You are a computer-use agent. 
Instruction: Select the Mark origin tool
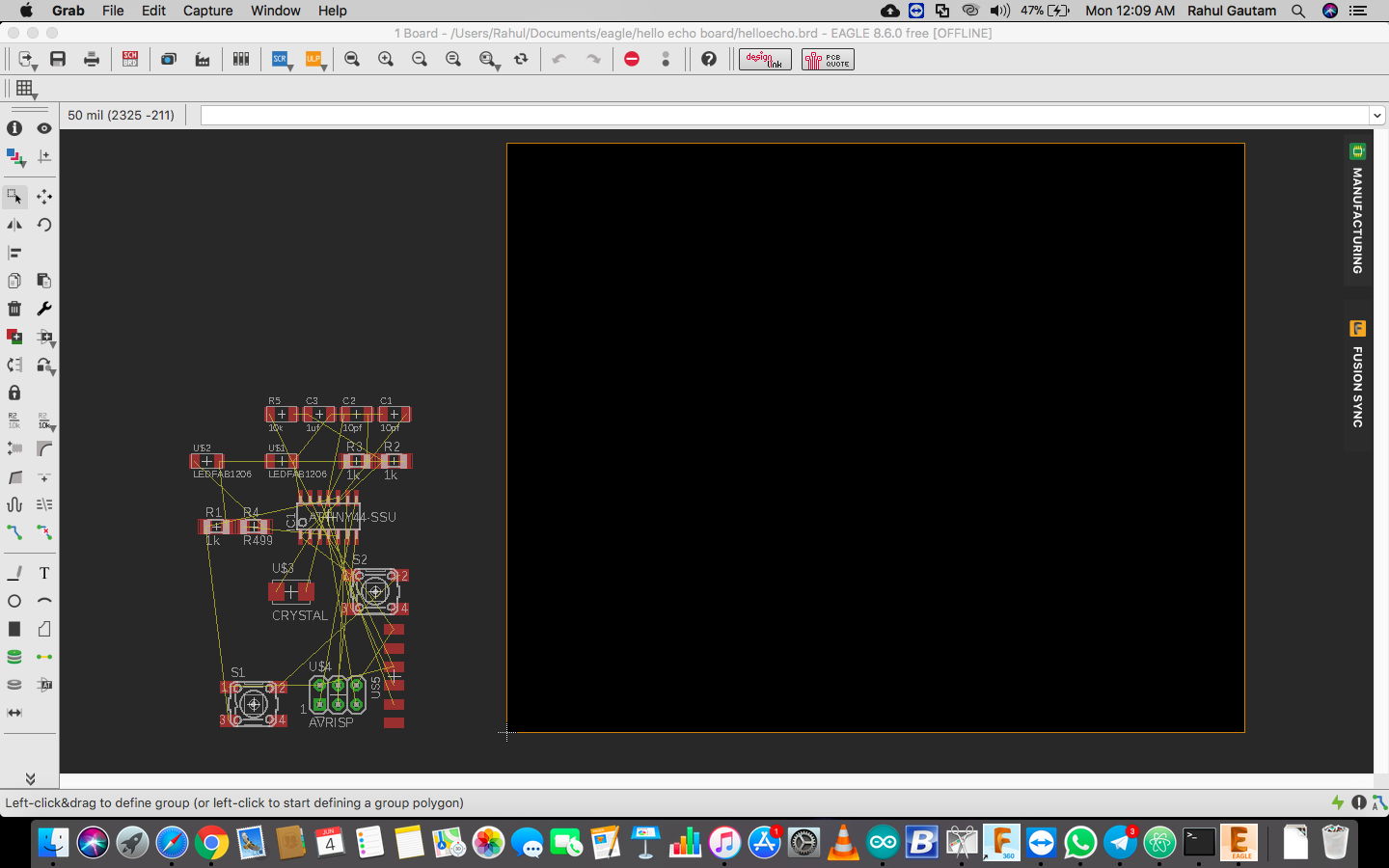[x=44, y=156]
